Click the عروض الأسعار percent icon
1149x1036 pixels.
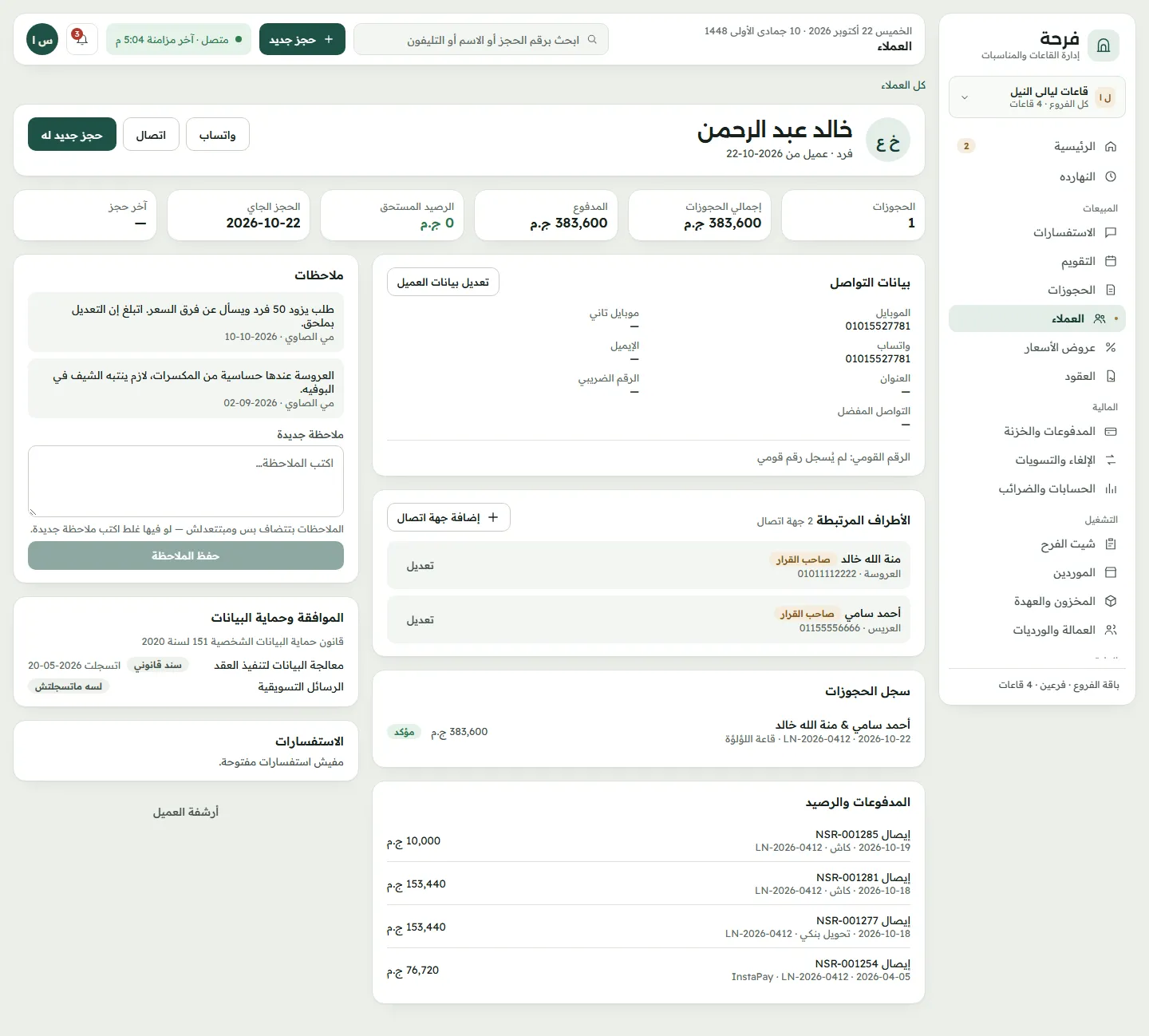pos(1111,347)
